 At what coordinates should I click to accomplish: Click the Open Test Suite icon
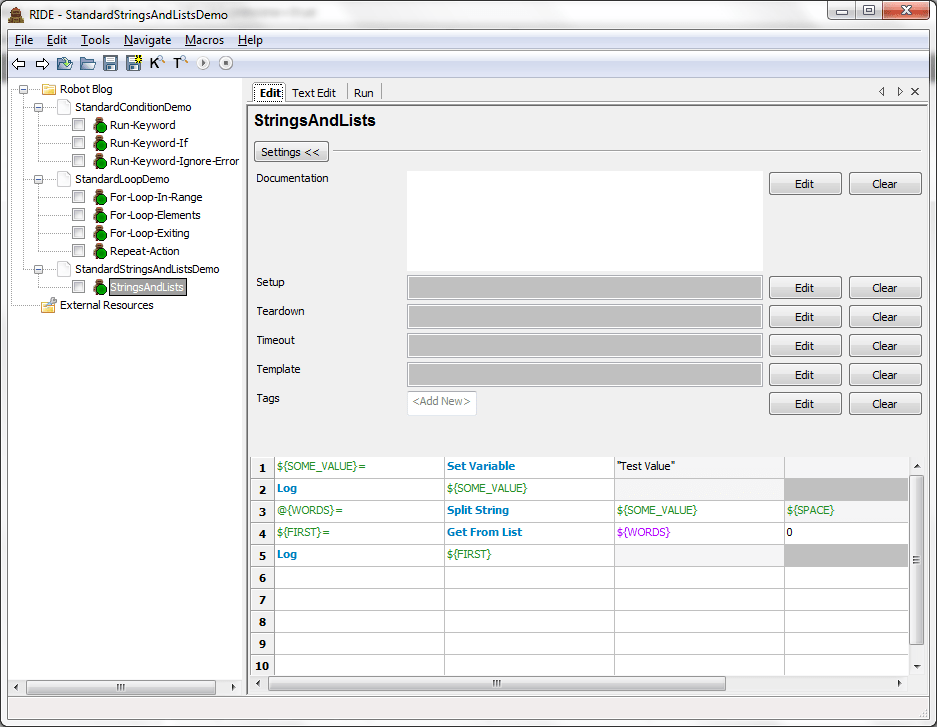click(65, 64)
